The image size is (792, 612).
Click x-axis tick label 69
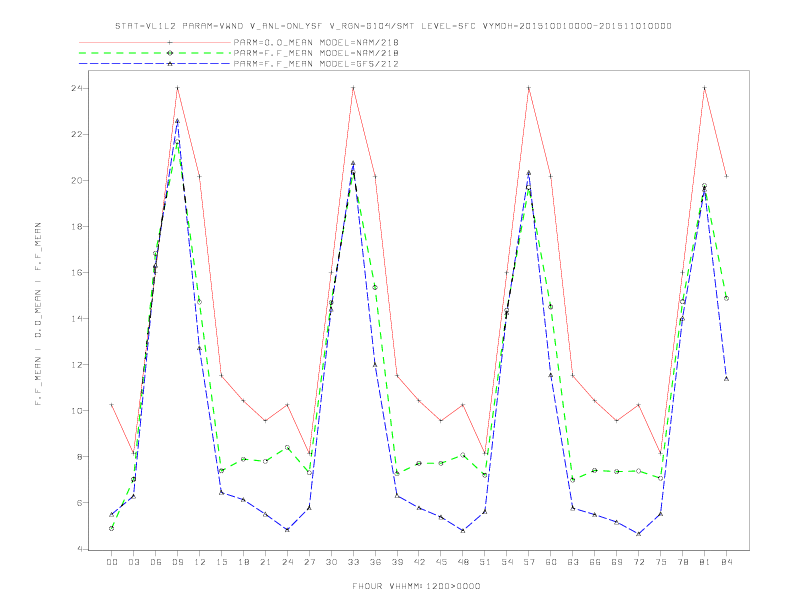[617, 562]
